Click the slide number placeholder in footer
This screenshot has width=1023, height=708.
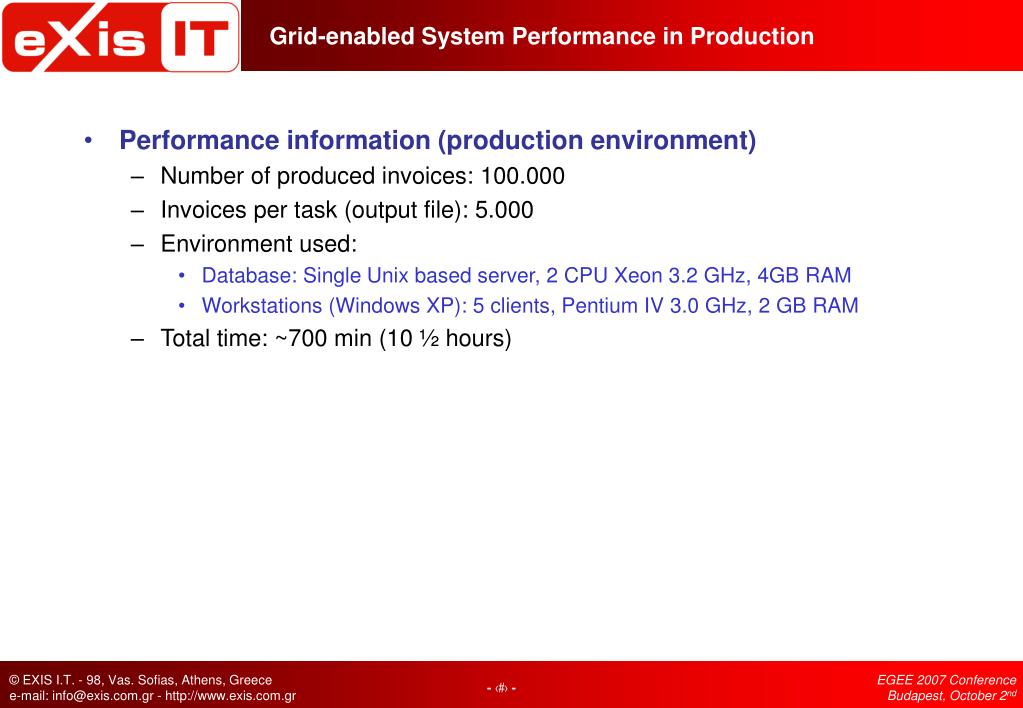(502, 688)
